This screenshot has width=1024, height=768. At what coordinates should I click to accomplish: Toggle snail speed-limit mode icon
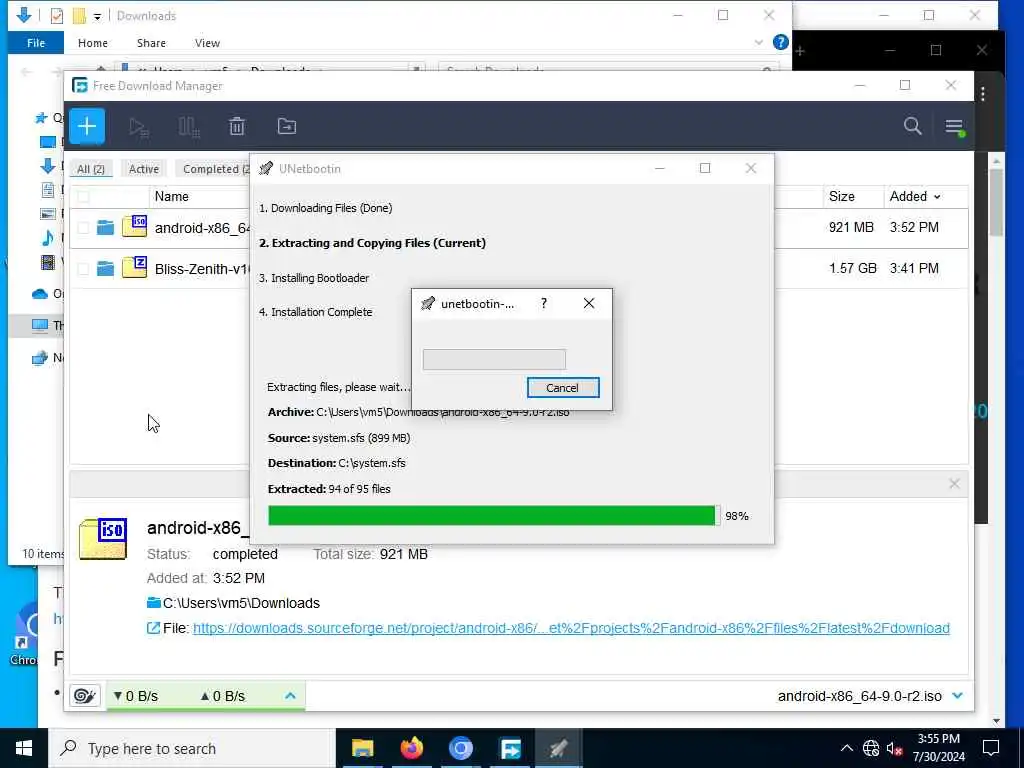85,696
